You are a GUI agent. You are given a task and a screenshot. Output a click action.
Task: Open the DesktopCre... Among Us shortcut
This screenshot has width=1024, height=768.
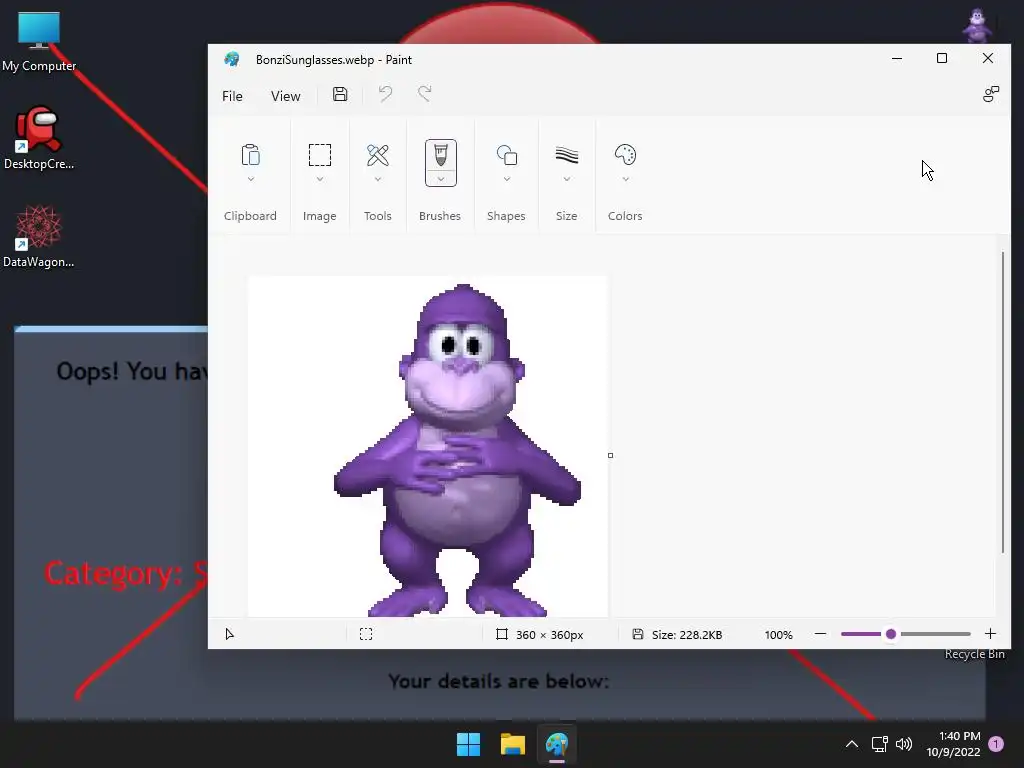click(x=39, y=138)
